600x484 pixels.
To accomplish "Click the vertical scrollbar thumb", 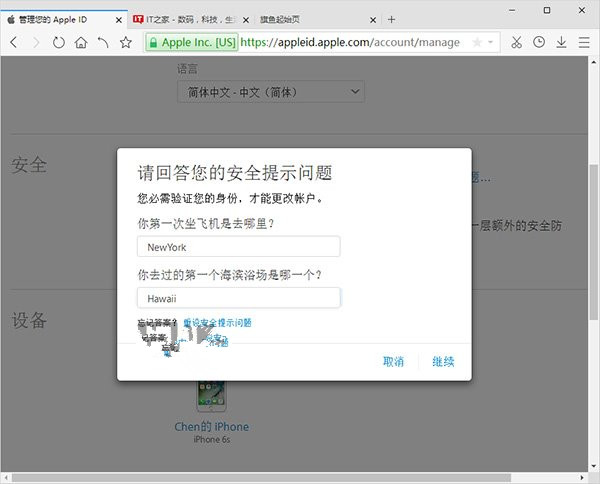I will point(594,242).
